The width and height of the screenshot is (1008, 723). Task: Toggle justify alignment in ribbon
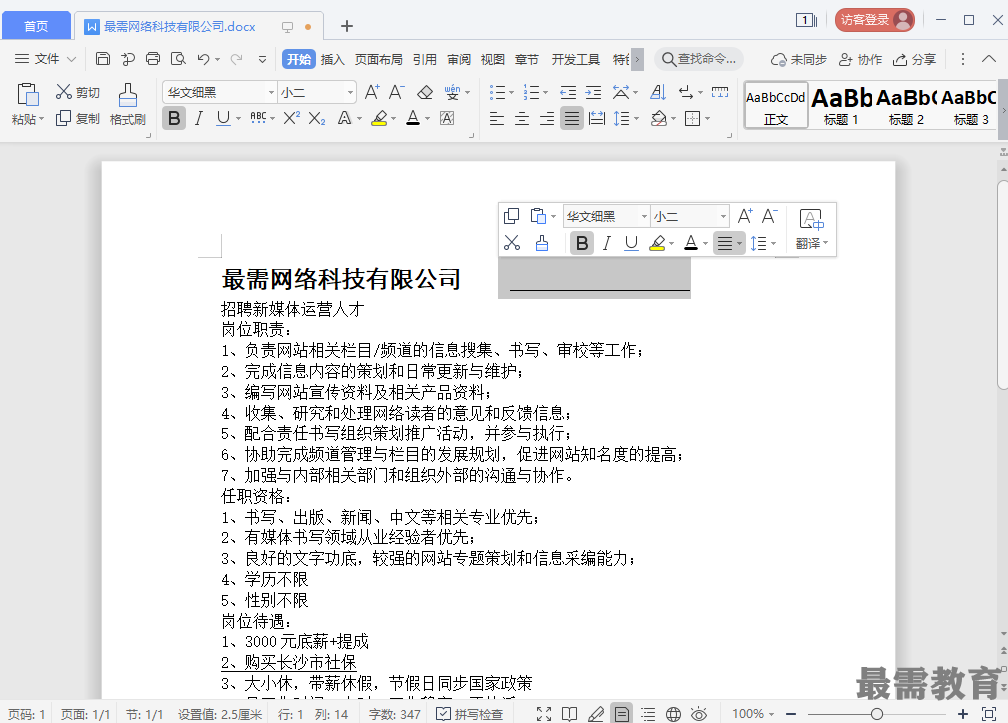[x=572, y=118]
